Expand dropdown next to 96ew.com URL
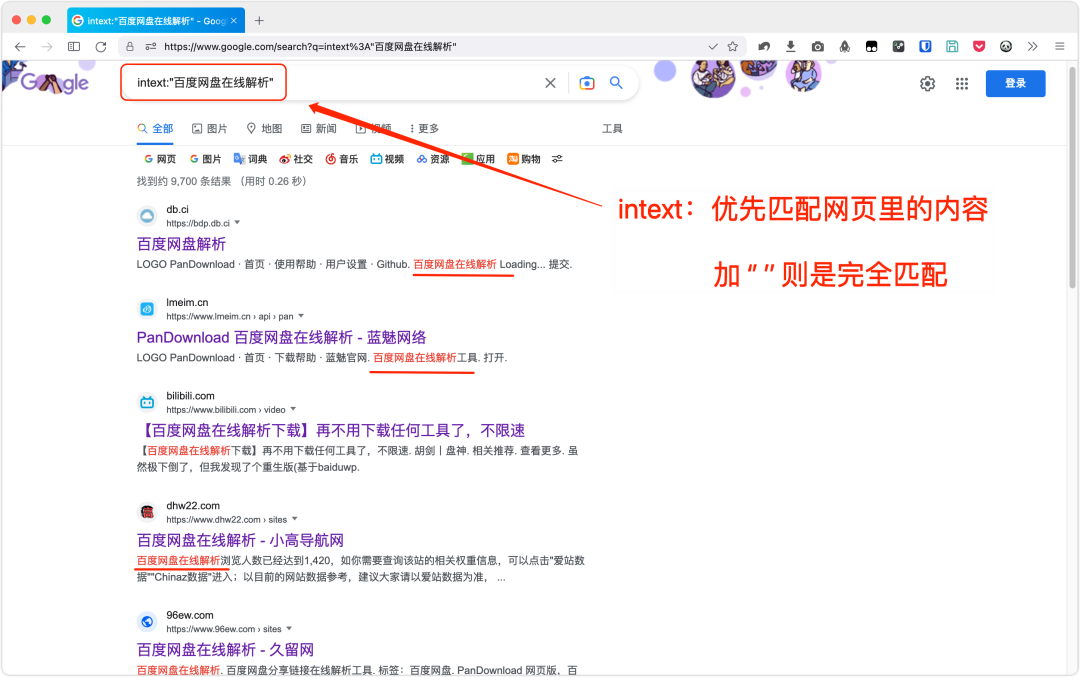Image resolution: width=1080 pixels, height=677 pixels. click(289, 628)
